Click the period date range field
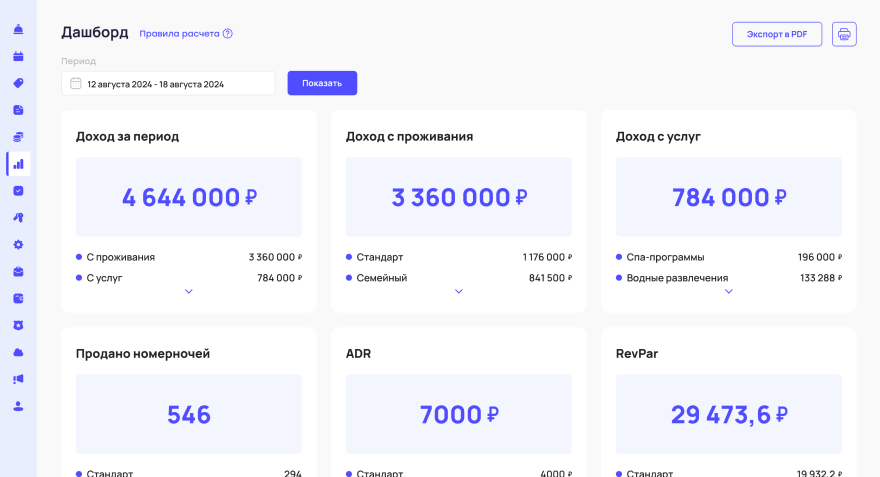This screenshot has width=880, height=477. coord(168,84)
